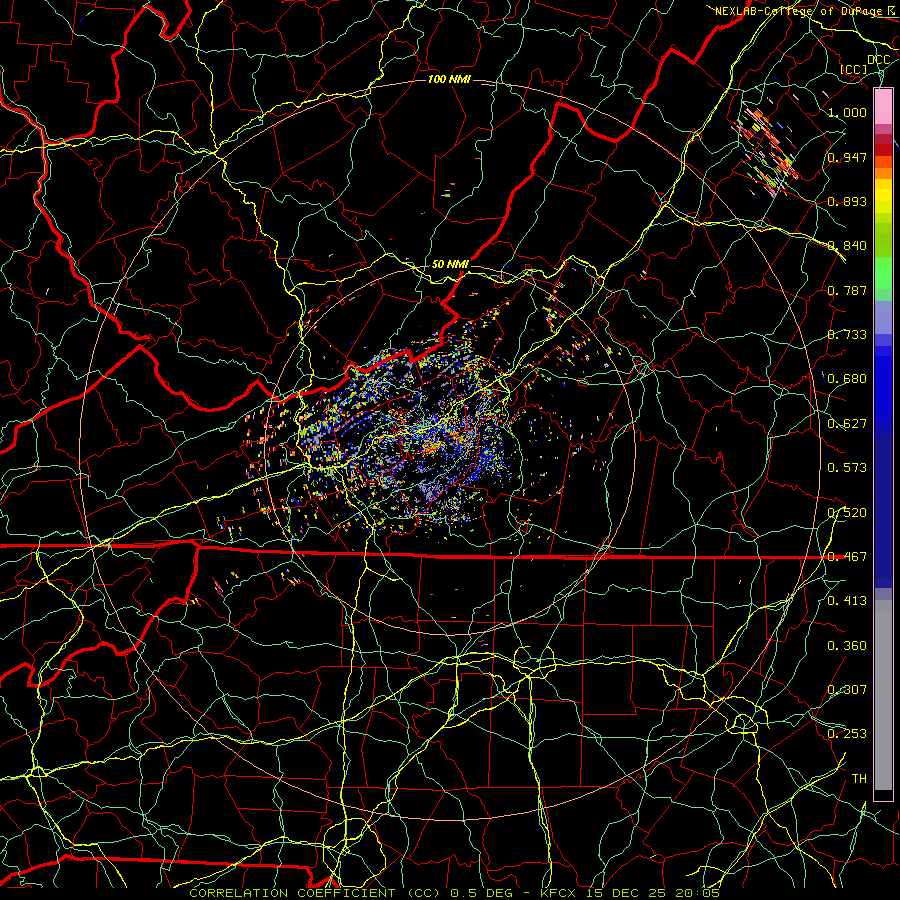Click the 0.947 legend value
The width and height of the screenshot is (900, 900).
pos(847,157)
